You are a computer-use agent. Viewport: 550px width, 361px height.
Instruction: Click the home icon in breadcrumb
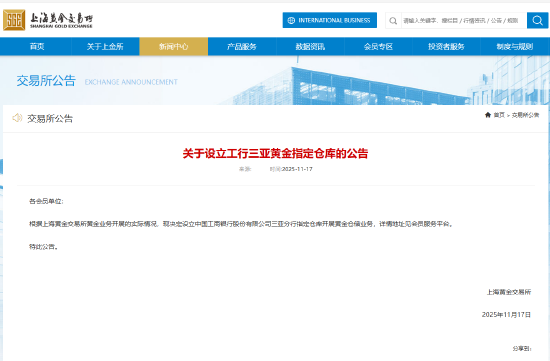[488, 115]
